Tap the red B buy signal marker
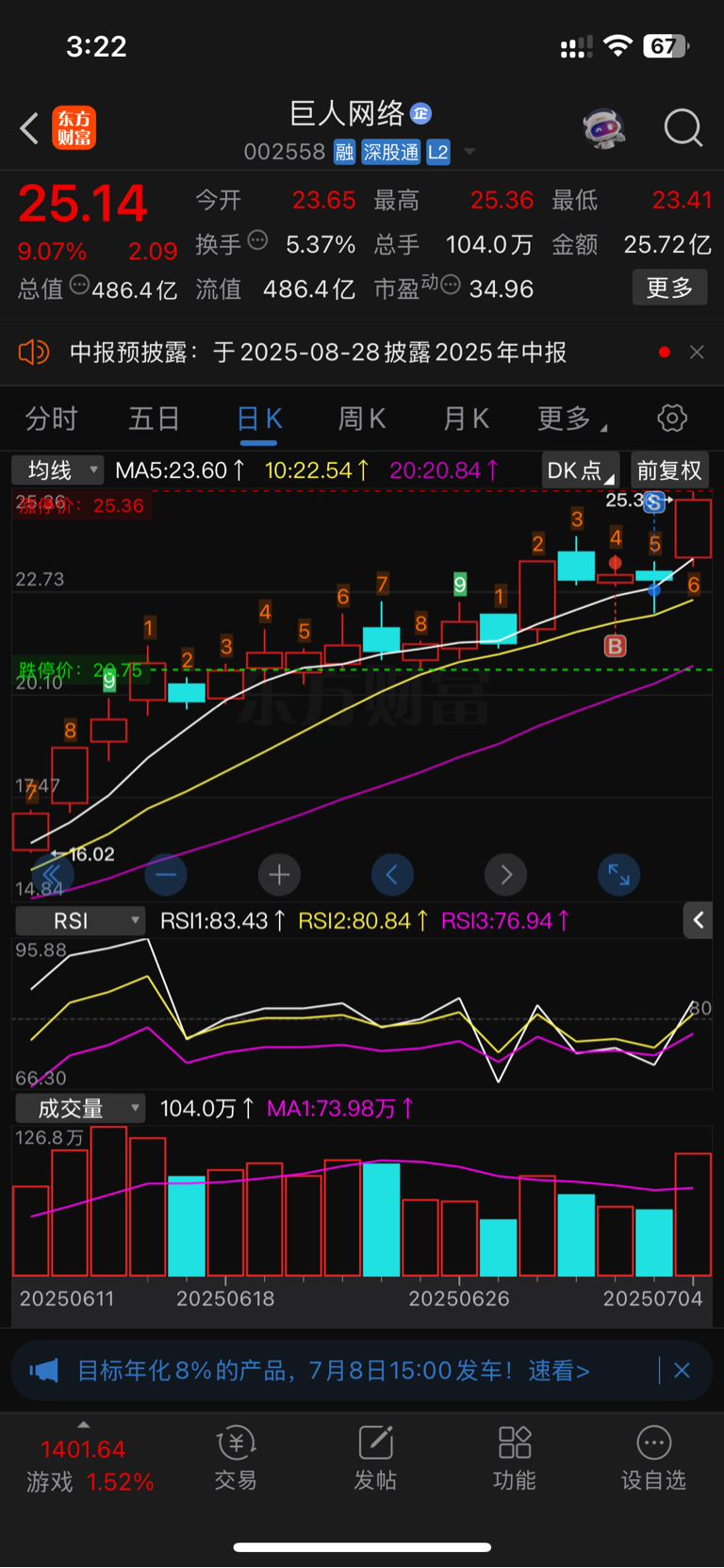The height and width of the screenshot is (1568, 724). point(615,646)
